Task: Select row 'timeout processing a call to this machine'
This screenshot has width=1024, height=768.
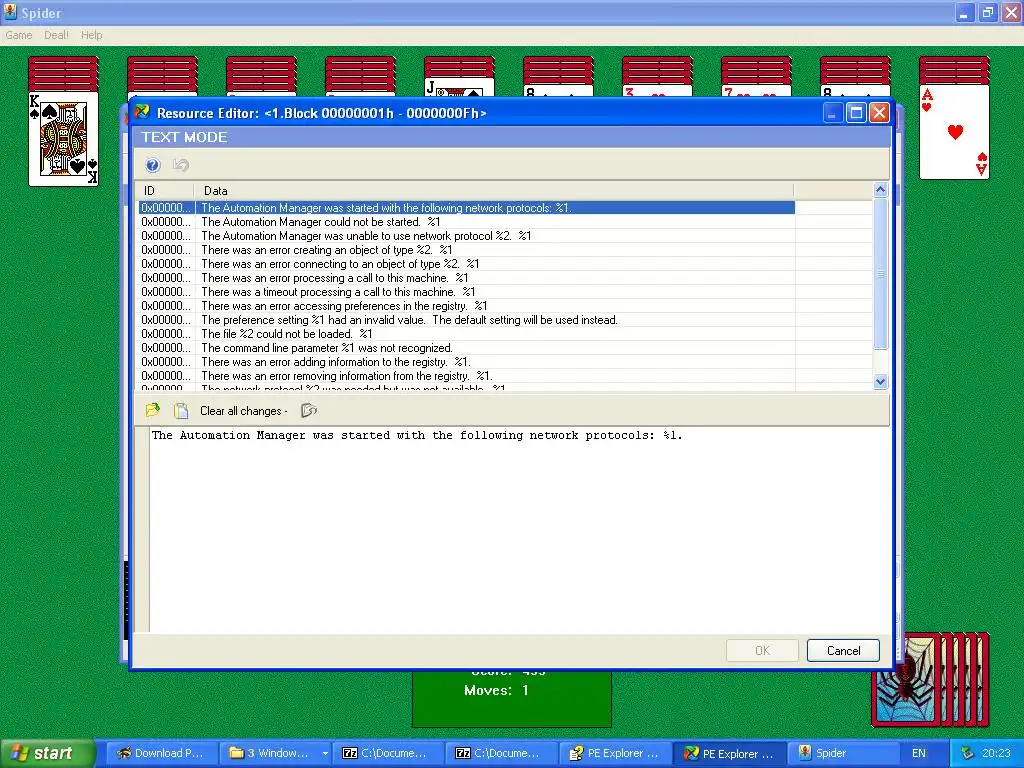Action: tap(467, 292)
